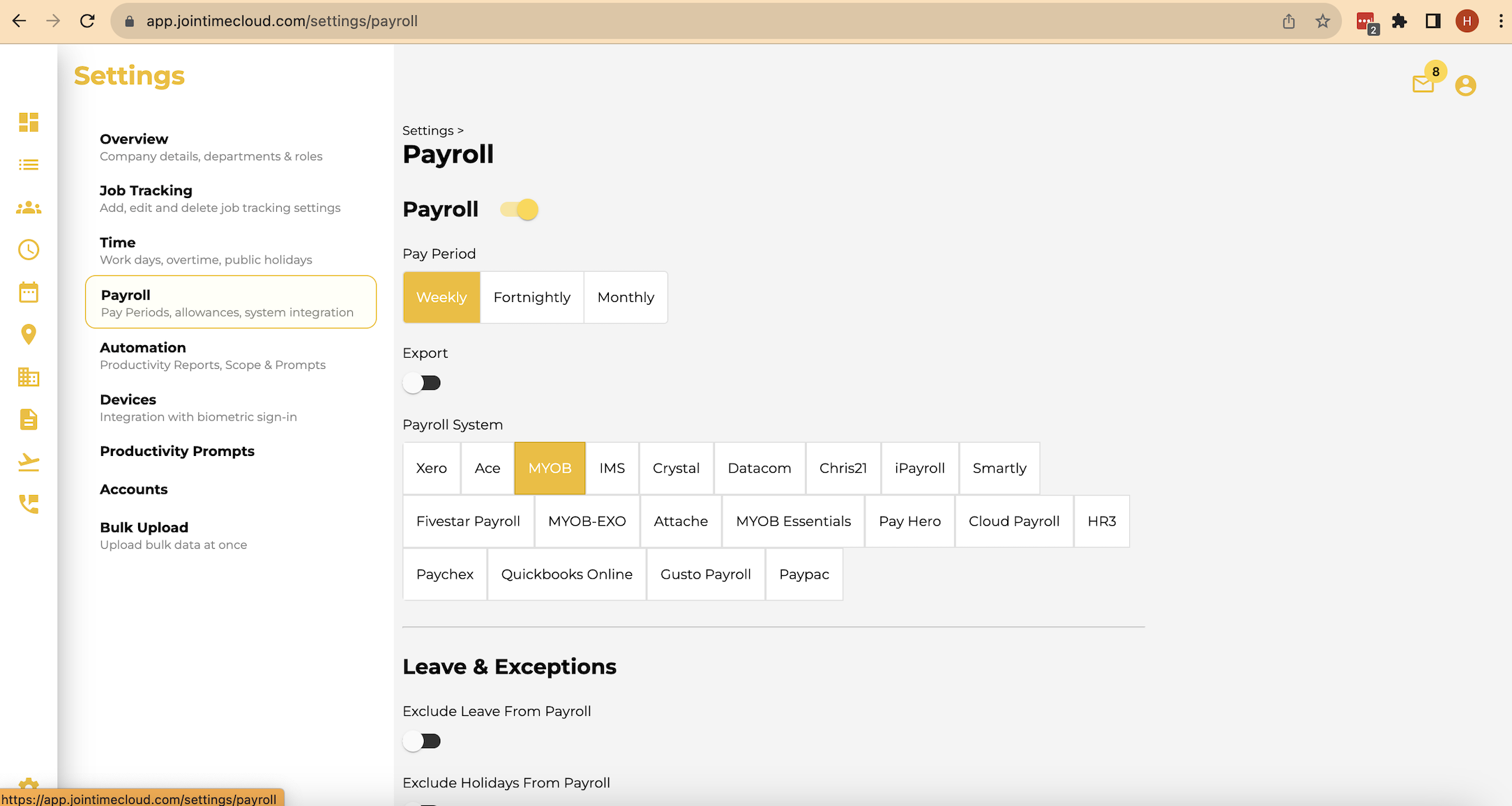This screenshot has width=1512, height=806.
Task: Open the location pin icon
Action: tap(28, 335)
